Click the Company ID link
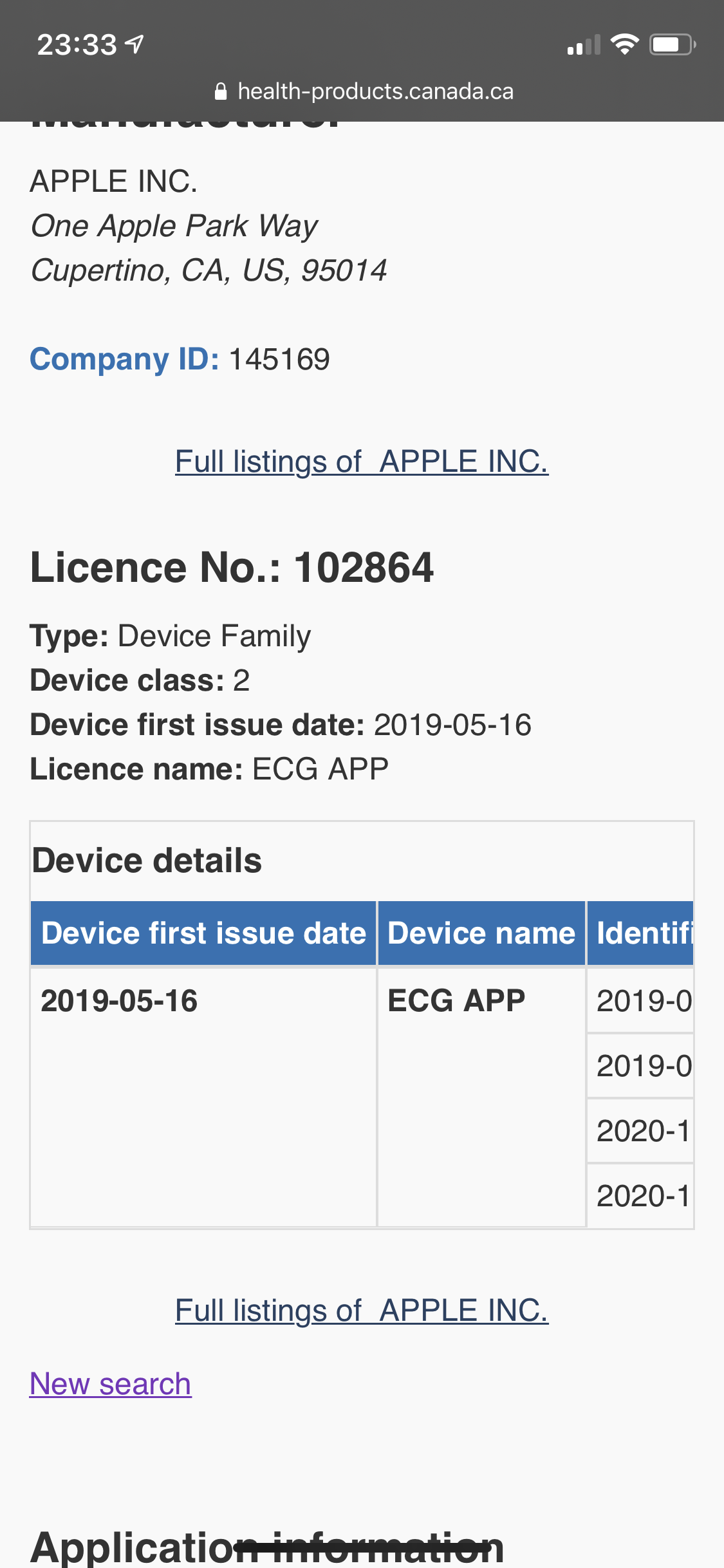The width and height of the screenshot is (724, 1568). point(124,359)
